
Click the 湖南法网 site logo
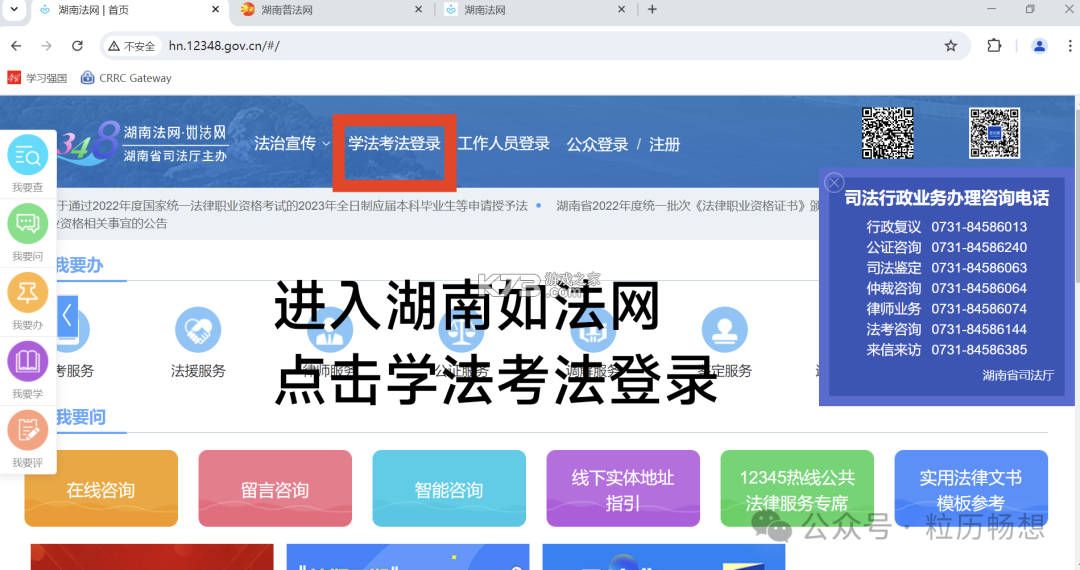click(143, 143)
